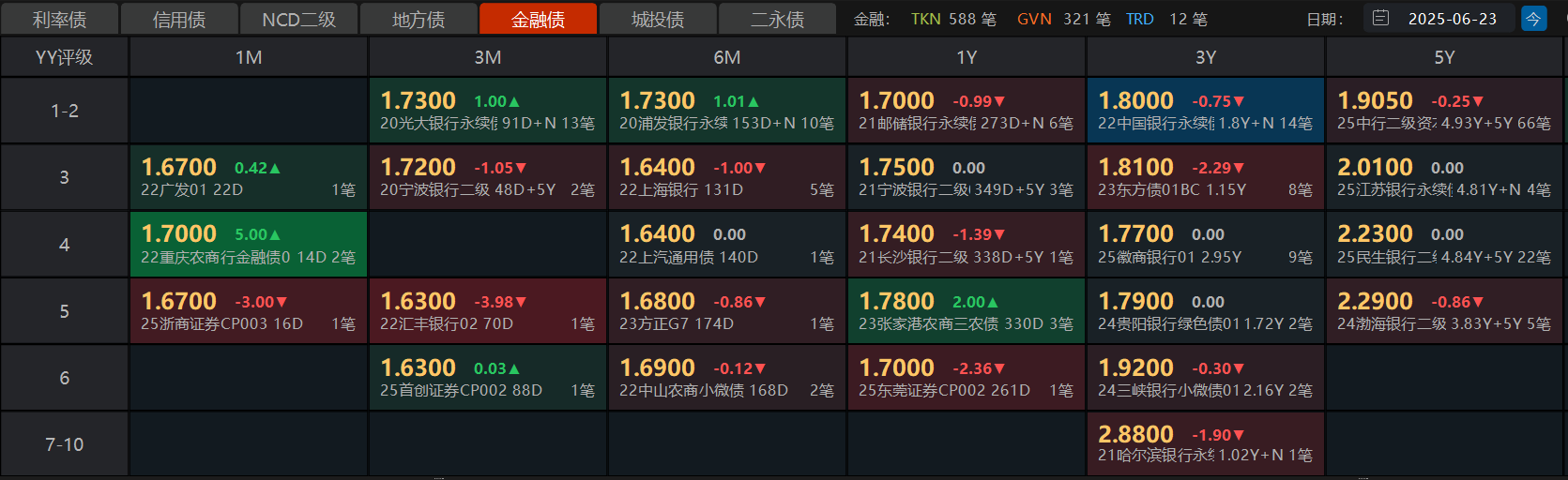Open the 21邮储银行永续 cell
The image size is (1568, 480).
[x=967, y=111]
